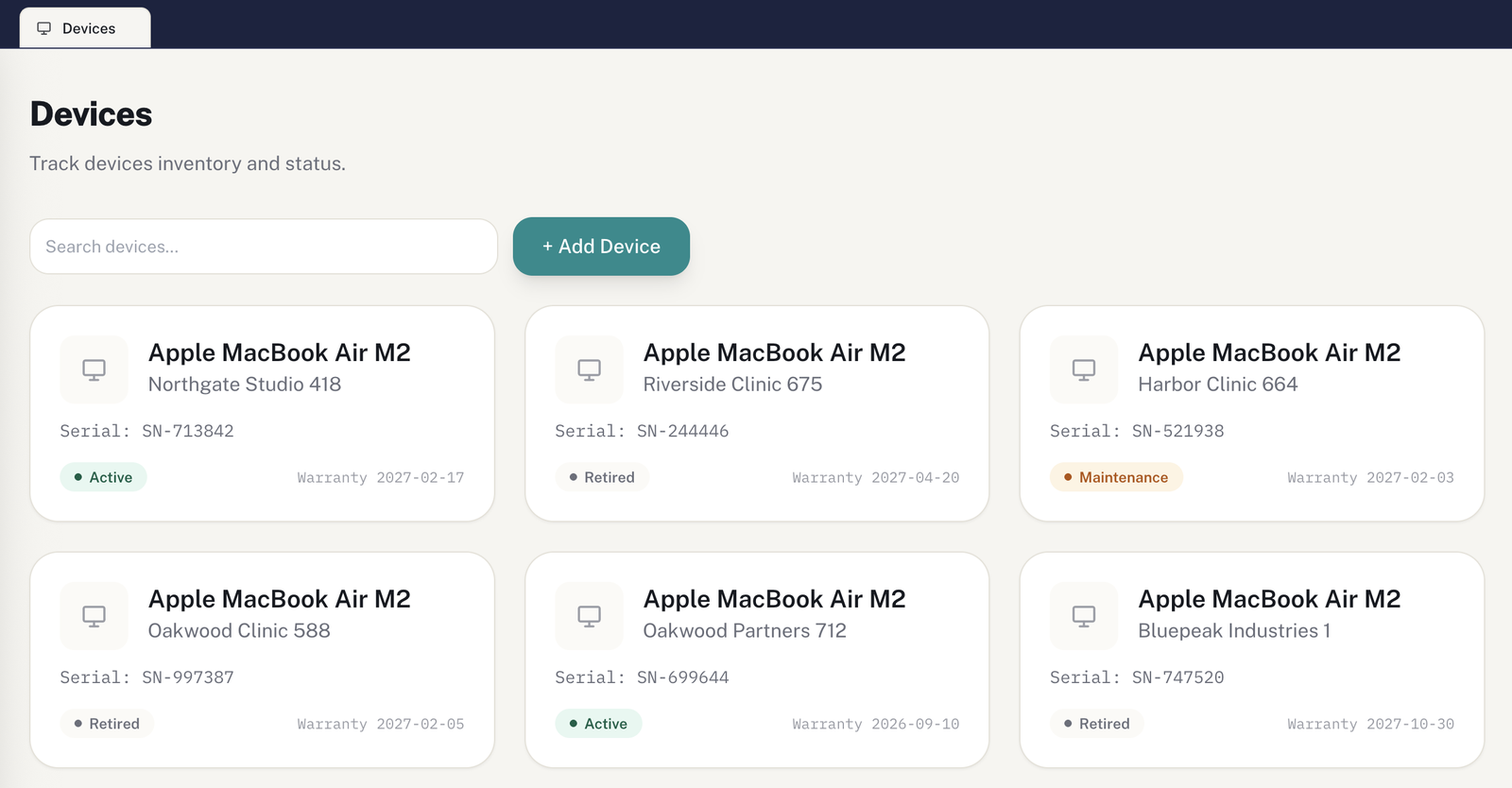The width and height of the screenshot is (1512, 788).
Task: Click device icon on Bluepeak Industries 1 card
Action: [x=1084, y=616]
